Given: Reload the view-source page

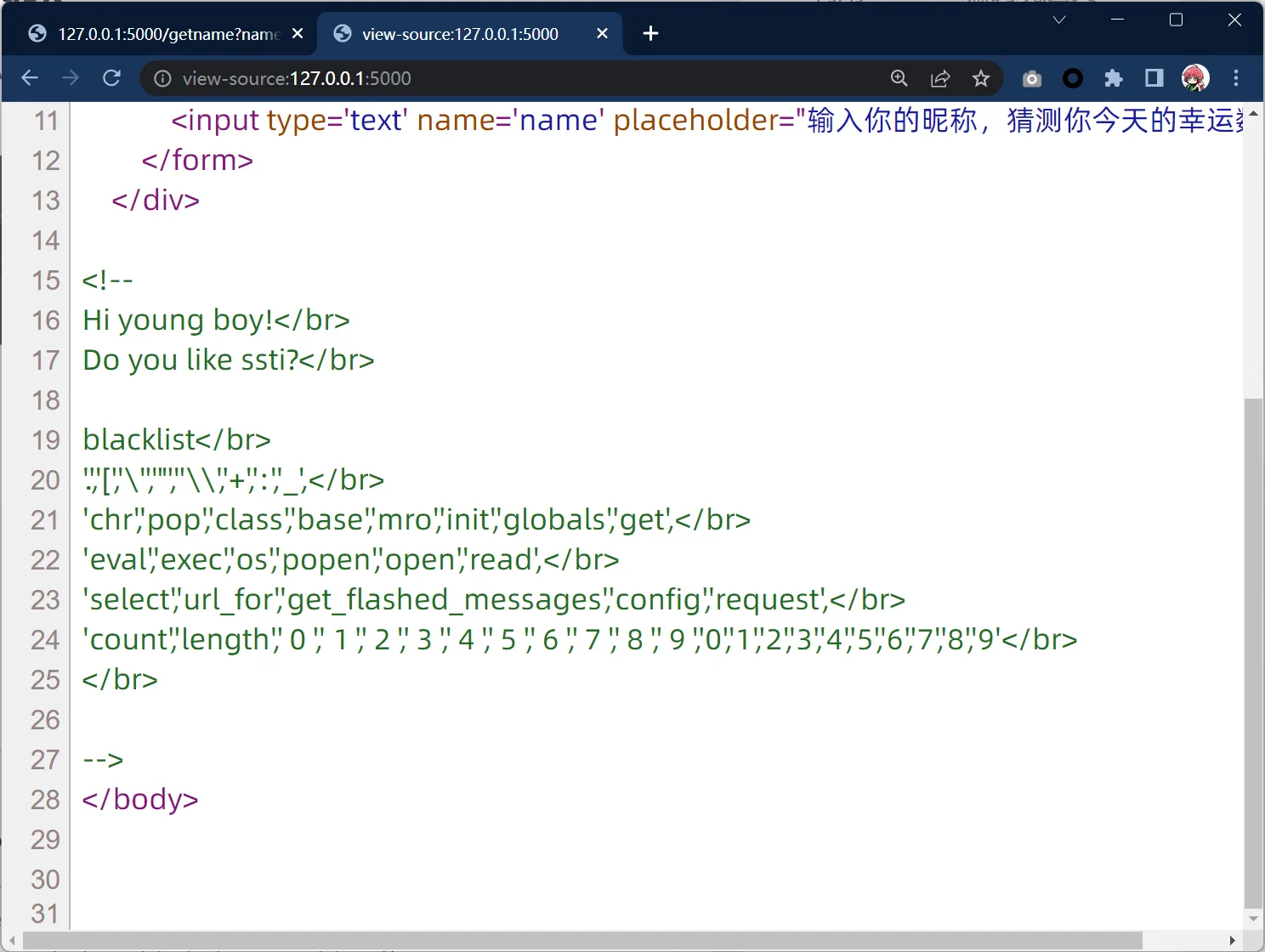Looking at the screenshot, I should (x=111, y=78).
